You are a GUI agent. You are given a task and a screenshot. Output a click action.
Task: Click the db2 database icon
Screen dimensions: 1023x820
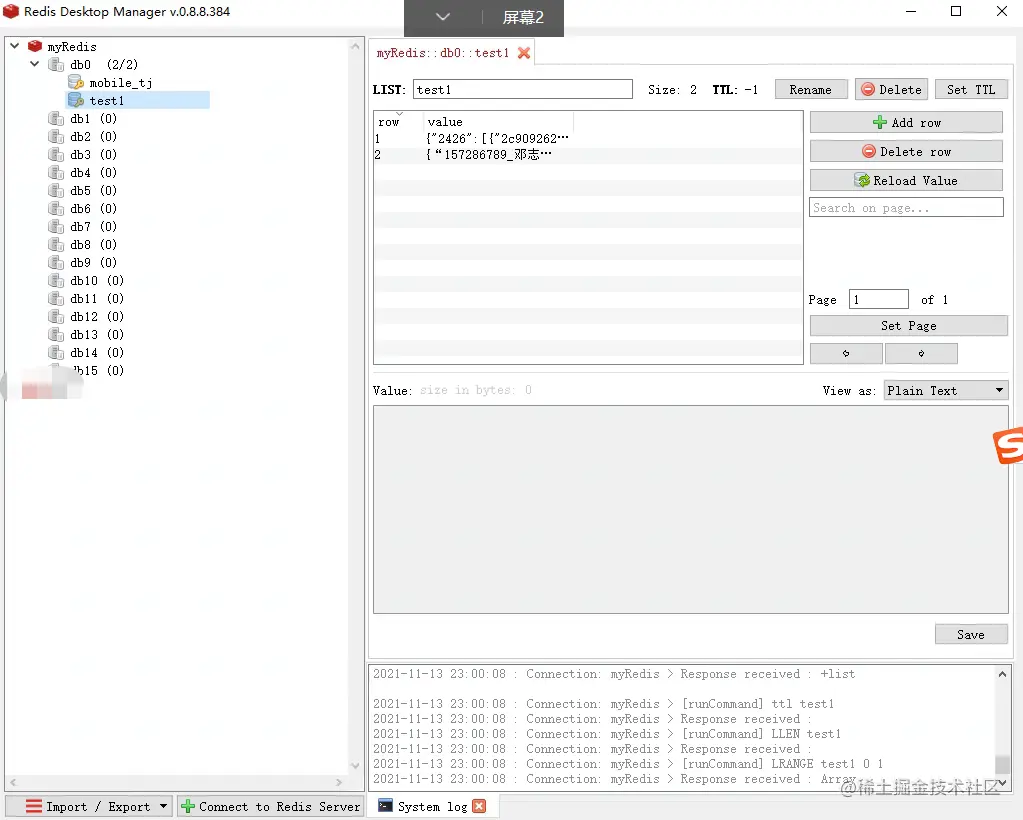click(56, 136)
